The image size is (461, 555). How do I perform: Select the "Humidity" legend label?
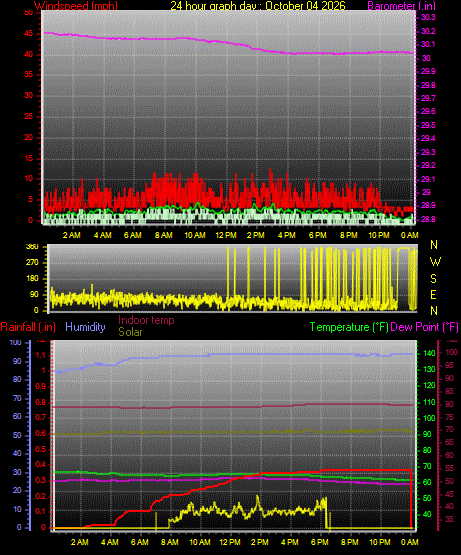[85, 327]
